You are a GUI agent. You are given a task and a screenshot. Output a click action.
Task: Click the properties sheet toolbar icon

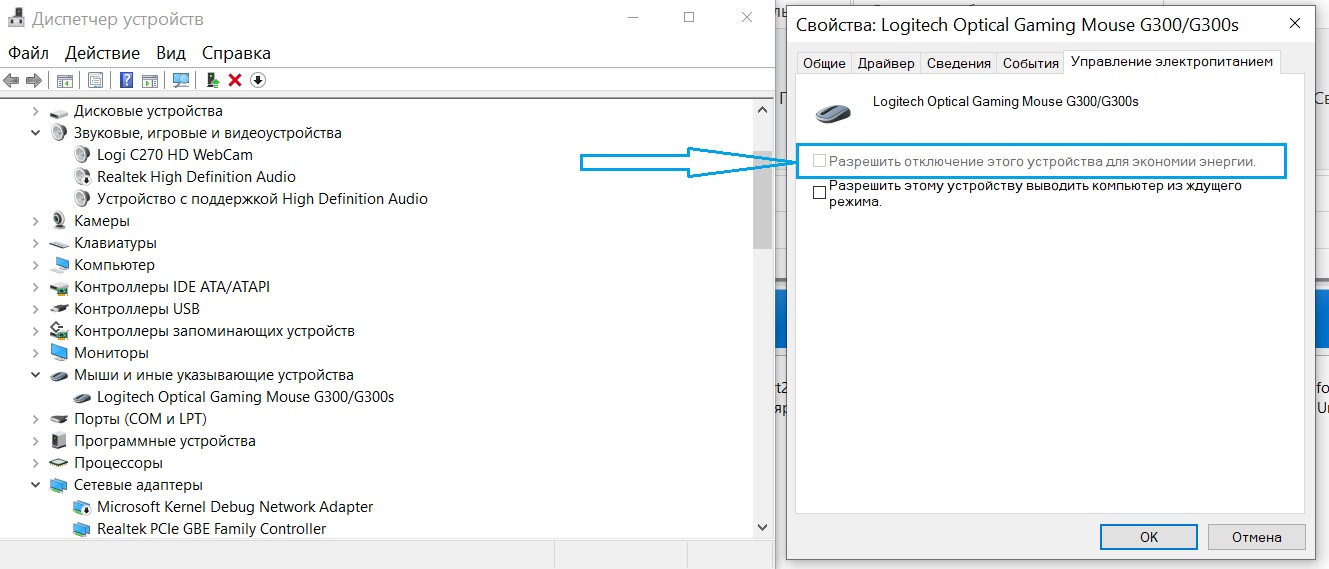(95, 80)
